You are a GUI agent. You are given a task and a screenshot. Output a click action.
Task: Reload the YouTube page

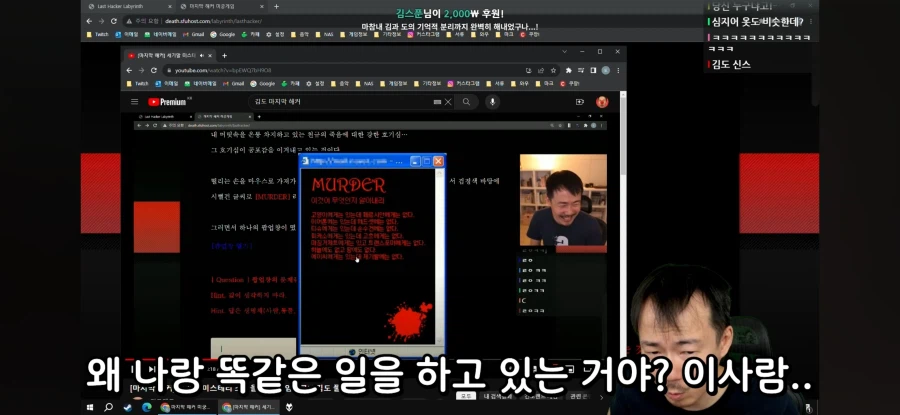154,70
